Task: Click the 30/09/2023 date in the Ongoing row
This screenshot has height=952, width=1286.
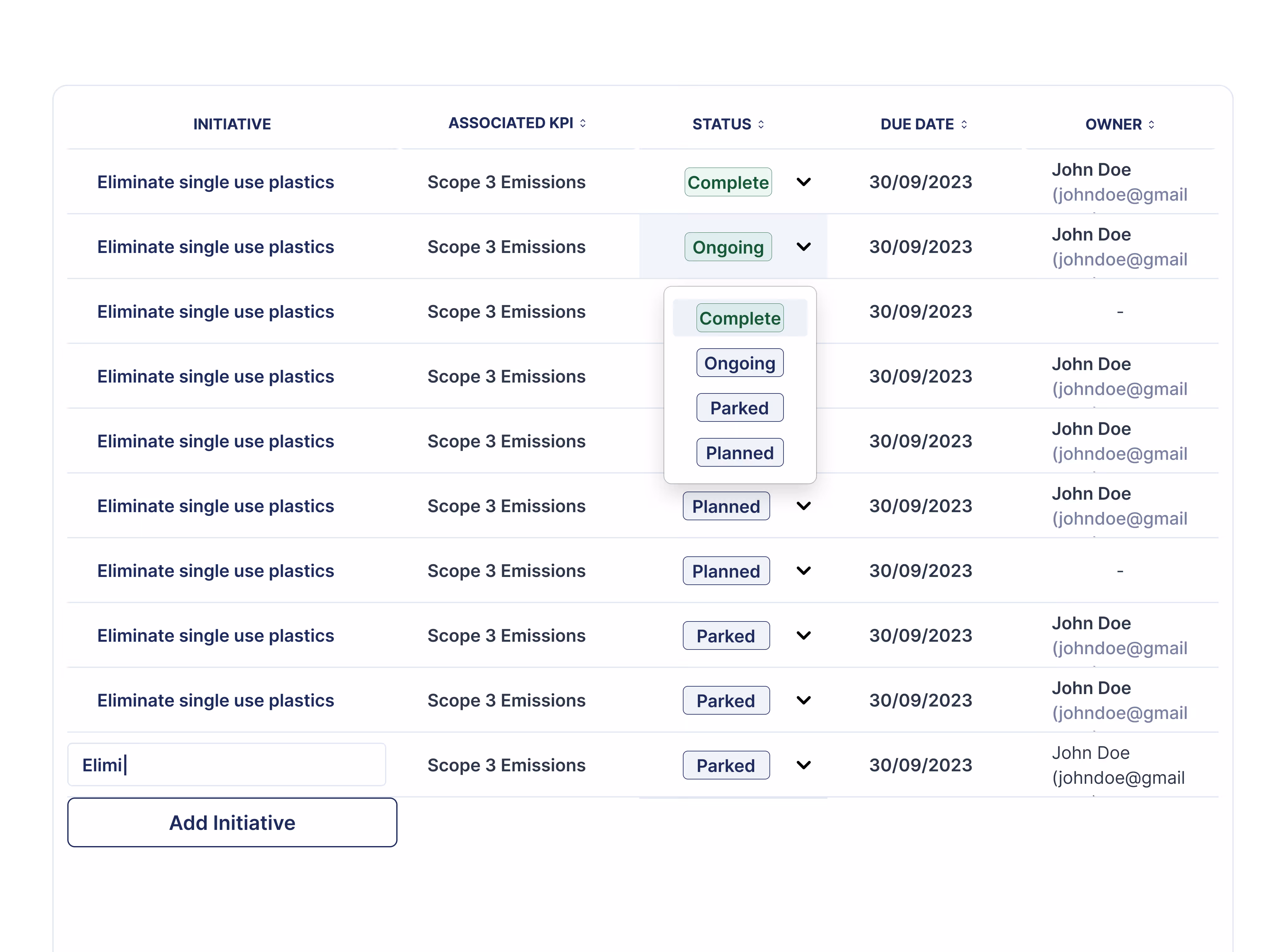Action: [x=921, y=247]
